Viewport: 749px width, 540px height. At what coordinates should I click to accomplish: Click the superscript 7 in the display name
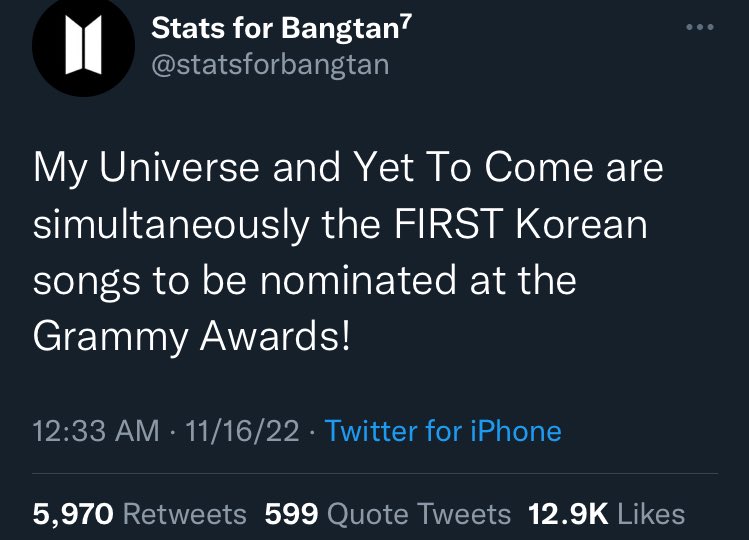(406, 20)
